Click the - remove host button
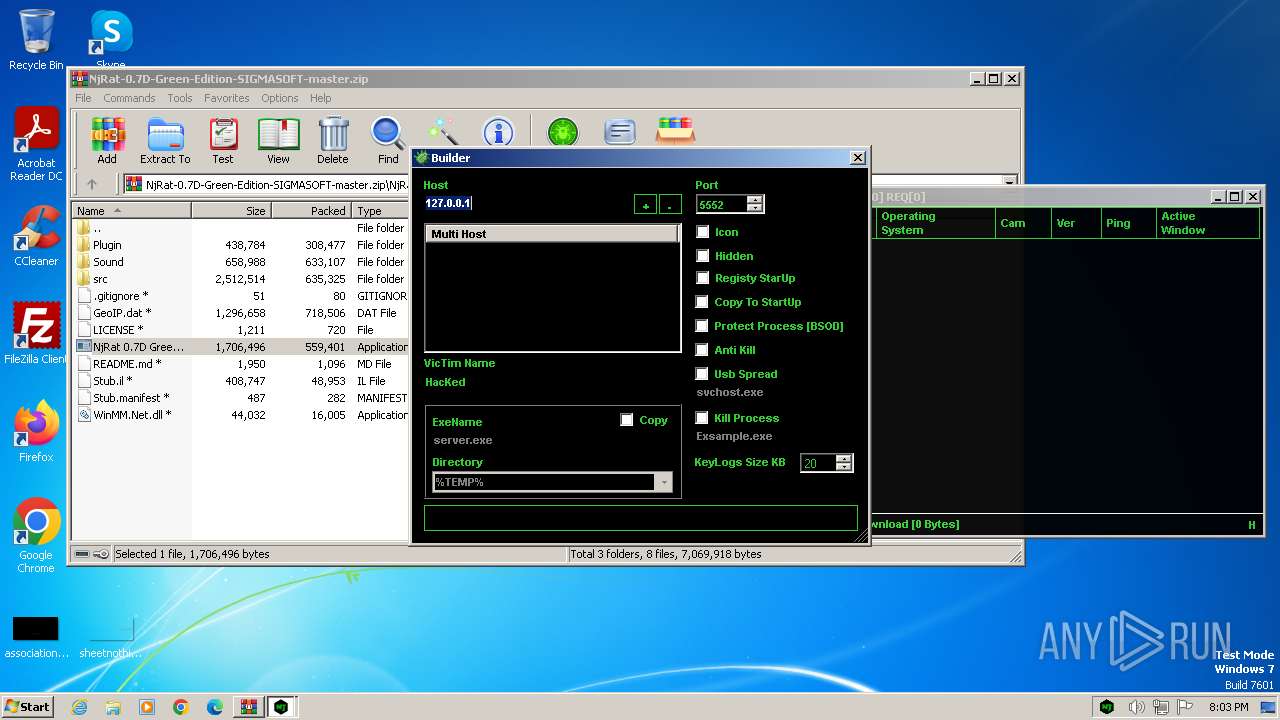This screenshot has width=1280, height=720. pos(670,204)
